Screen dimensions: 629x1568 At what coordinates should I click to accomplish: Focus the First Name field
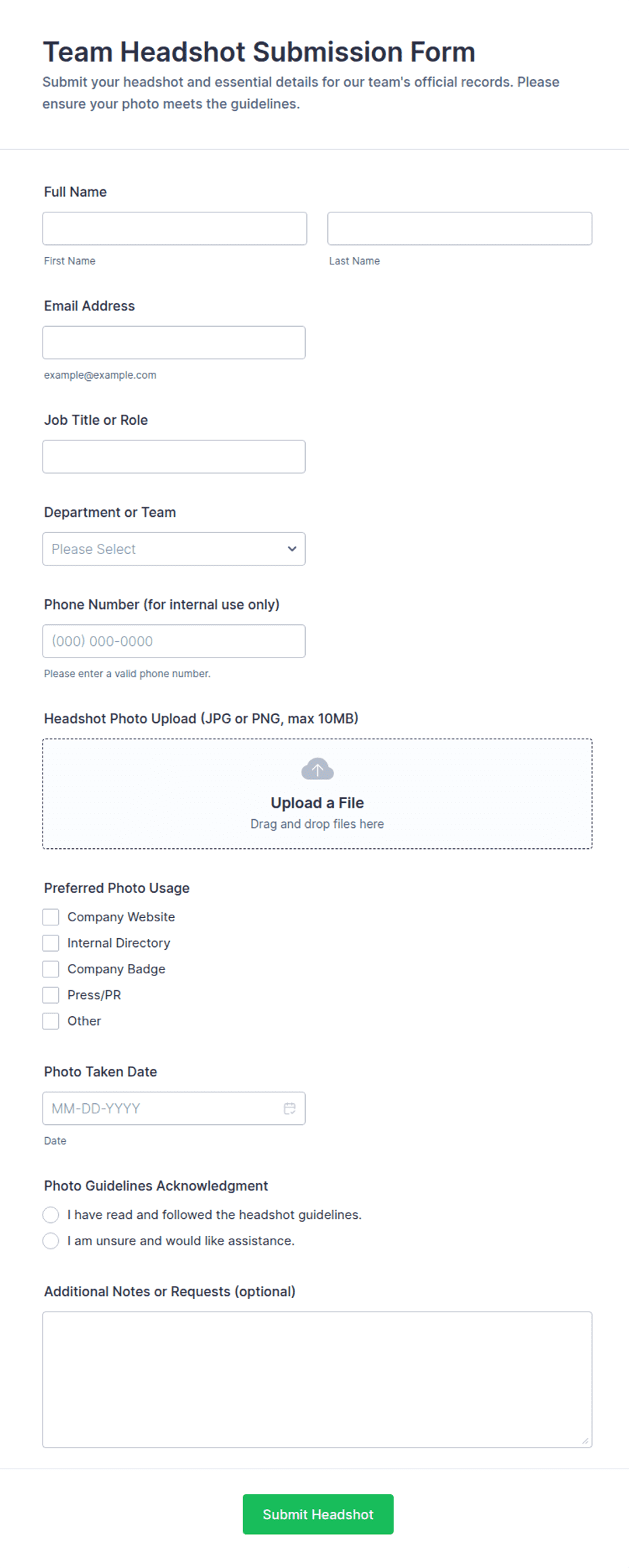(174, 229)
